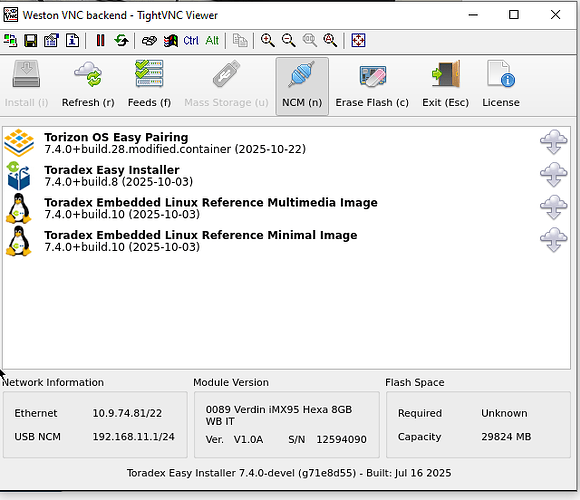This screenshot has width=580, height=500.
Task: Select the Toradex Easy Installer entry
Action: click(286, 176)
